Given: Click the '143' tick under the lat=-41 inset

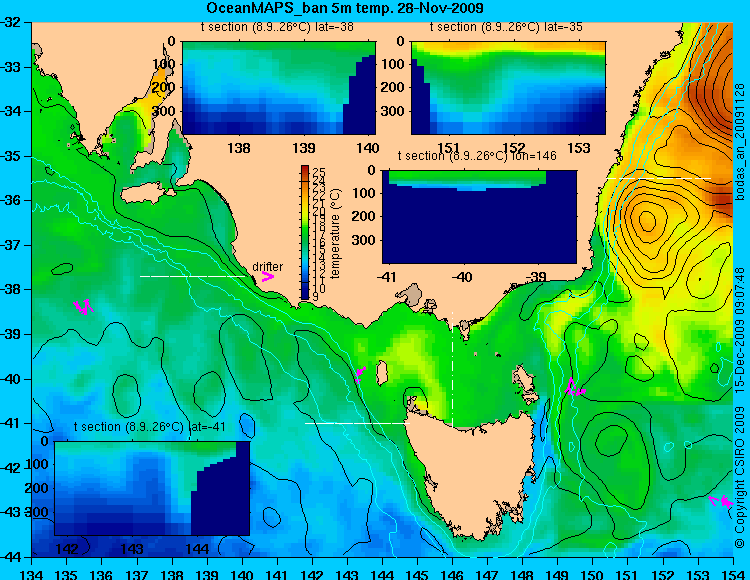Looking at the screenshot, I should [x=132, y=548].
